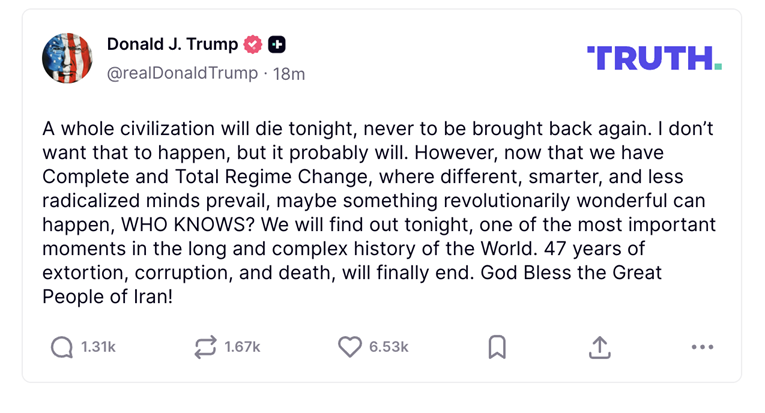Click the black plus badge beside name
Viewport: 765px width, 413px height.
pyautogui.click(x=277, y=44)
